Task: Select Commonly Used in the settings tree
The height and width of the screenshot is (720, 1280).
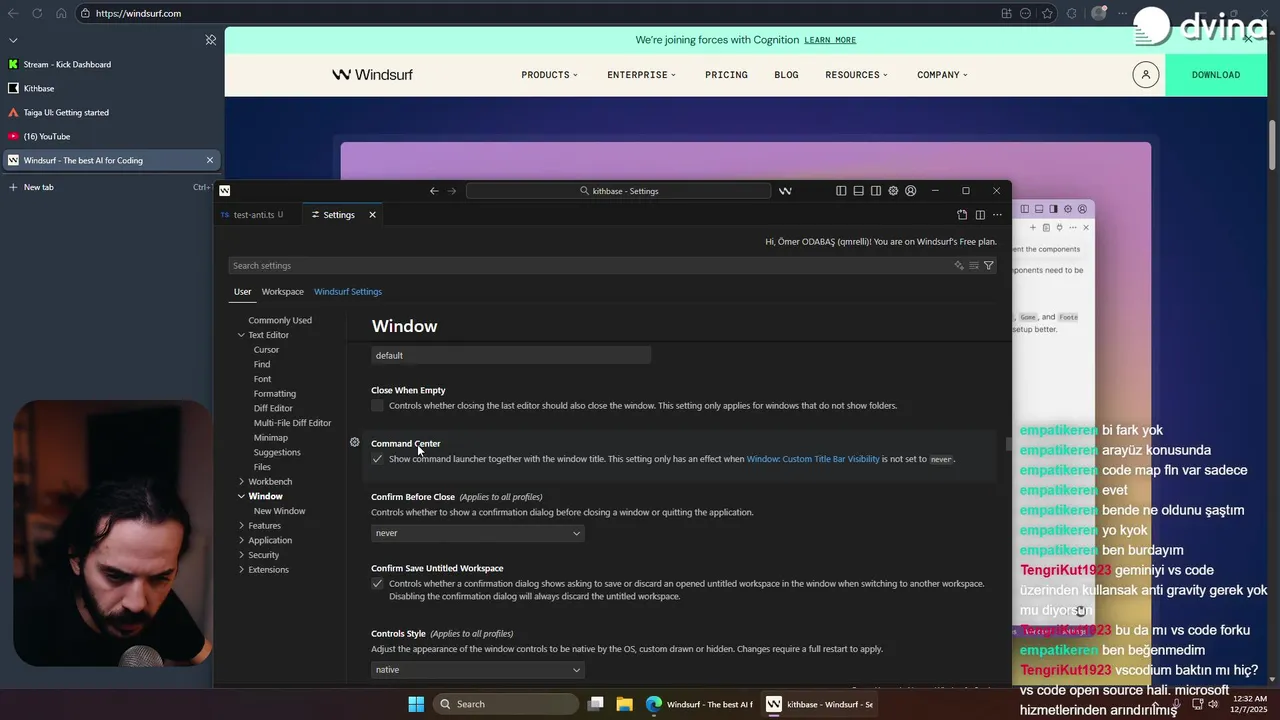Action: (x=280, y=320)
